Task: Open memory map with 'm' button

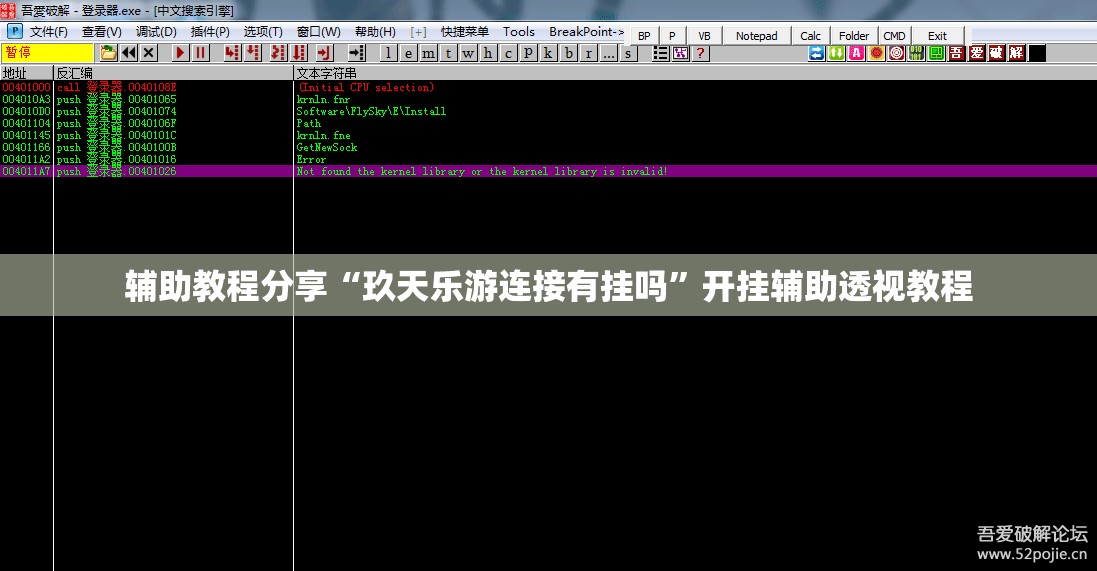Action: pos(429,53)
